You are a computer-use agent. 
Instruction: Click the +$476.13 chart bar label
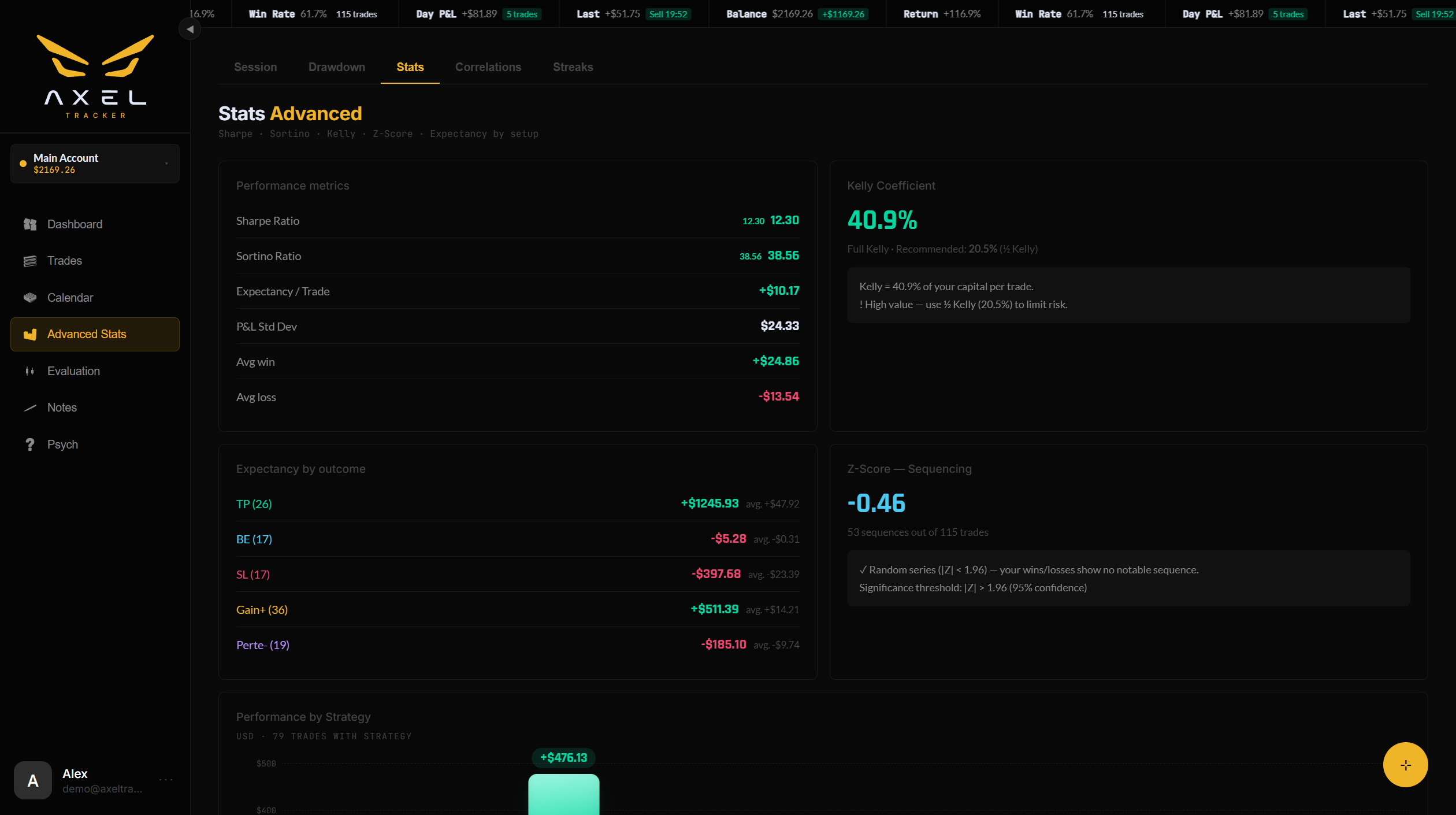pos(563,758)
